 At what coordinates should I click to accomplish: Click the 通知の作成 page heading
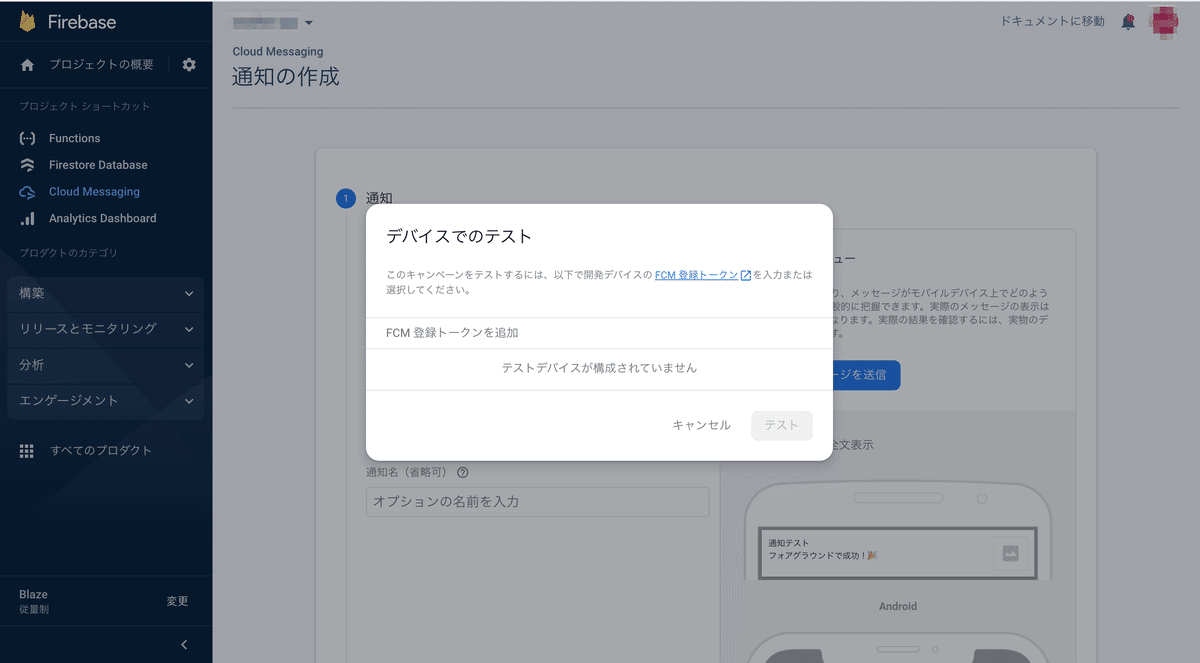[286, 76]
